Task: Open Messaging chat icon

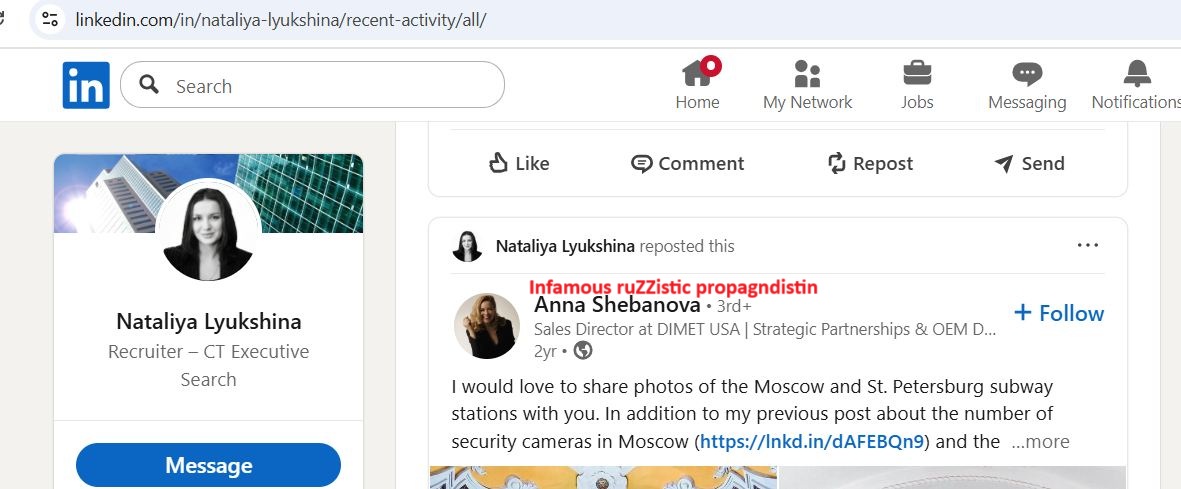Action: coord(1027,74)
